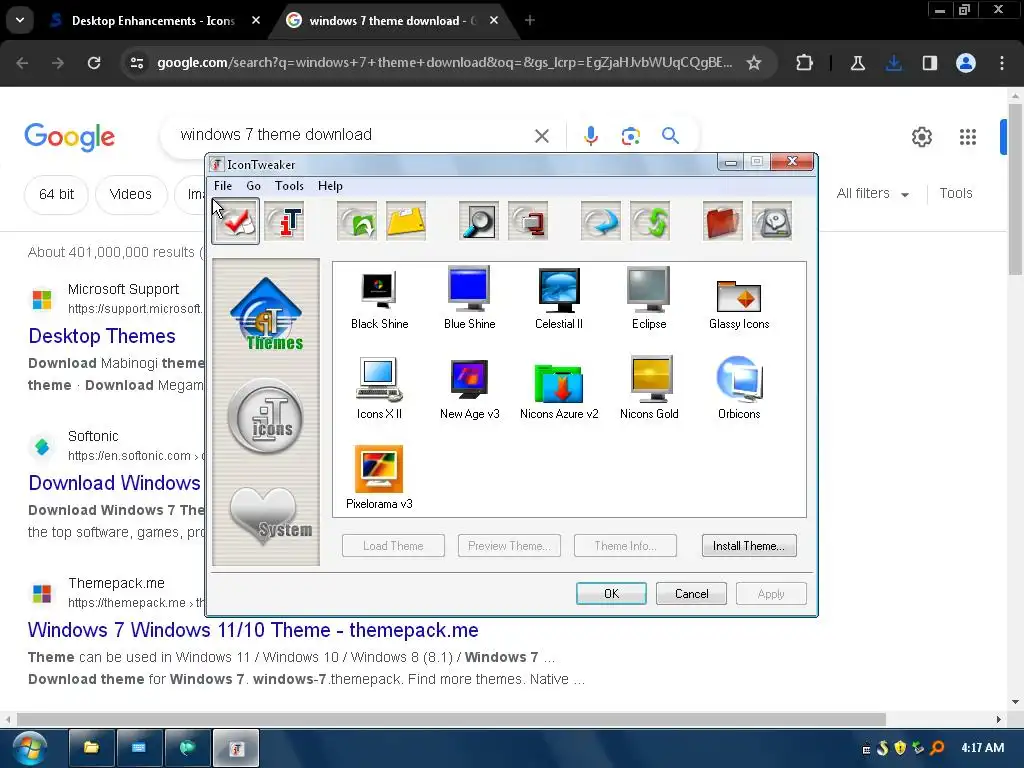1024x768 pixels.
Task: Open a new browser tab
Action: 530,21
